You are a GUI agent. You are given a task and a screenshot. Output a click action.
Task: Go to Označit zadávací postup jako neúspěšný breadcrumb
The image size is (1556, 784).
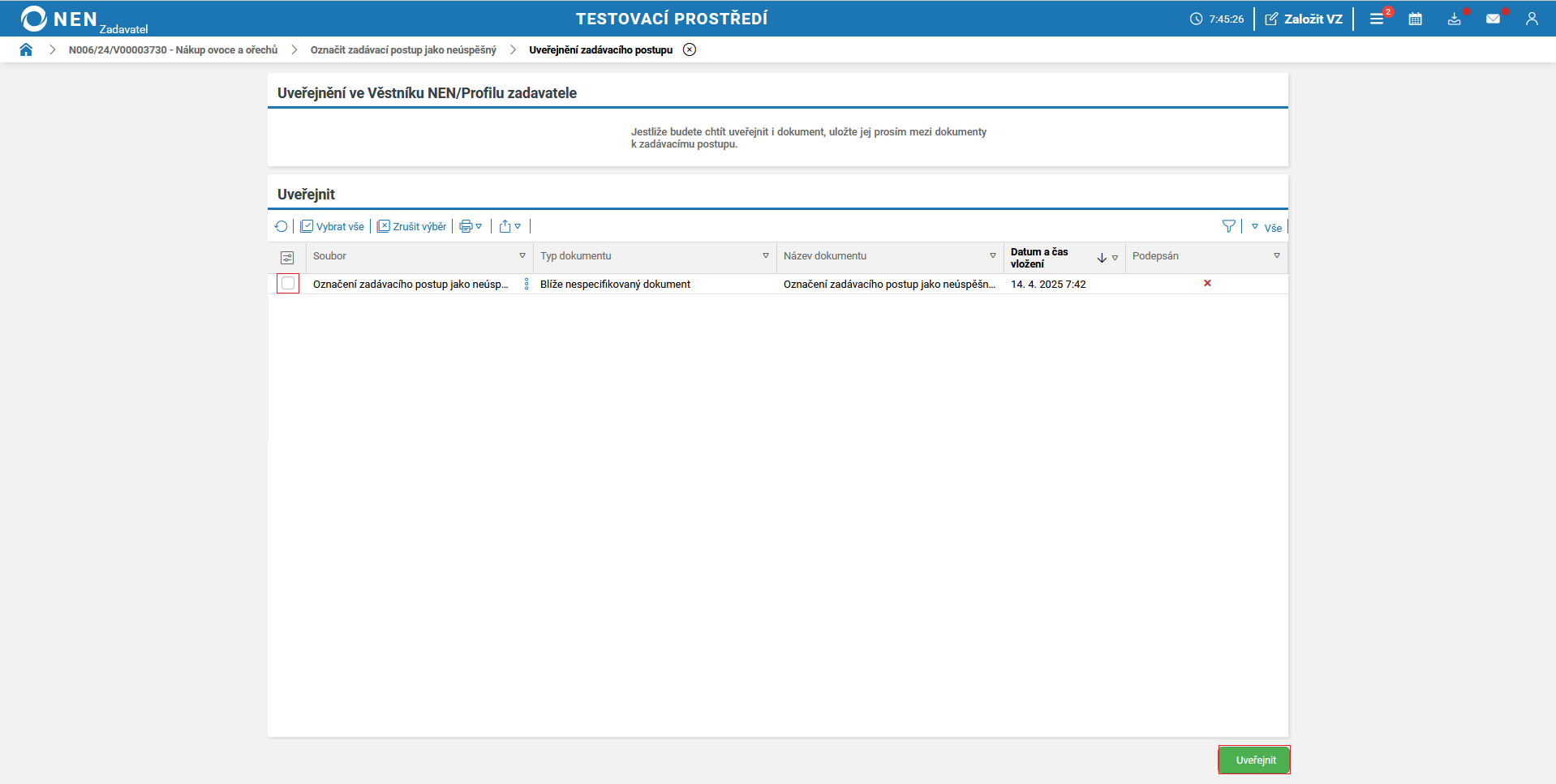[x=403, y=50]
